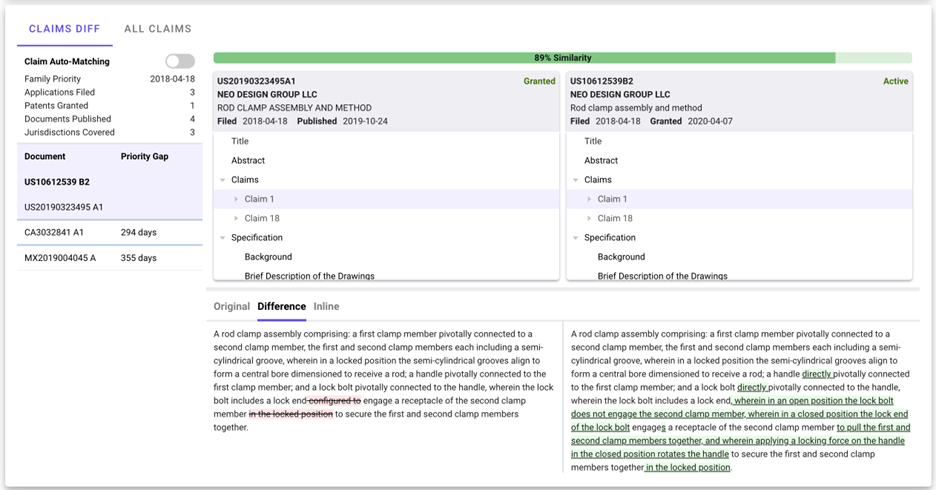Open Title in left document tree
This screenshot has width=936, height=490.
tap(240, 141)
